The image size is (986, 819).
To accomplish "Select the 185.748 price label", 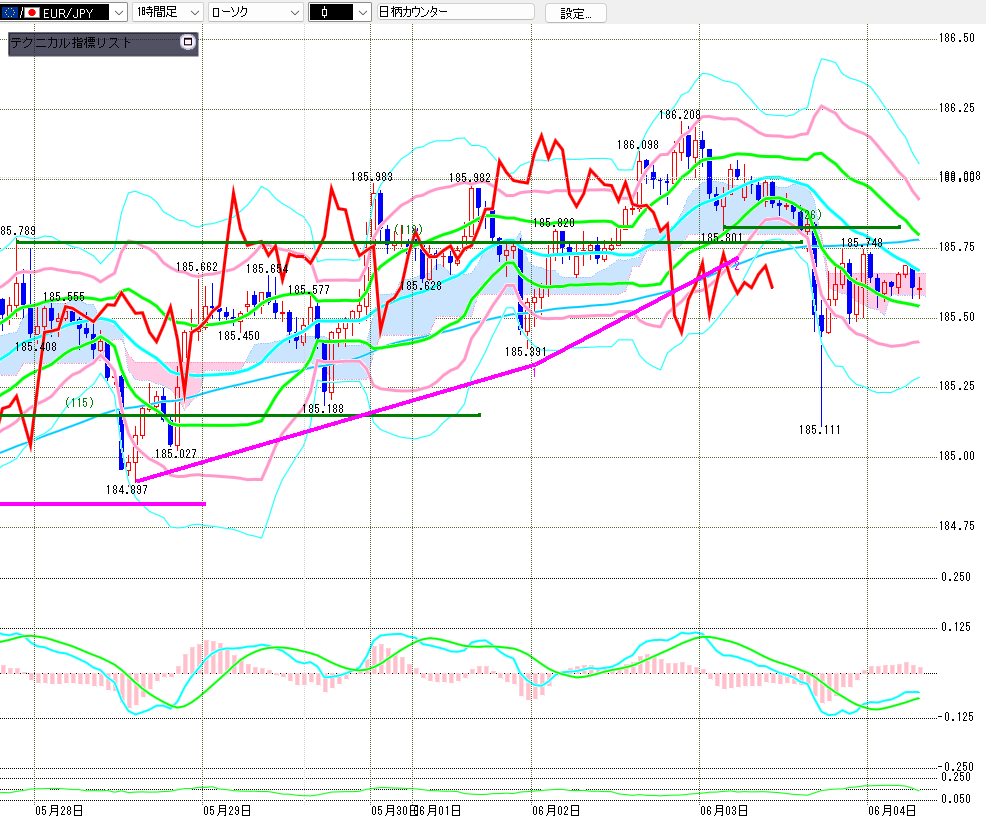I will pyautogui.click(x=861, y=243).
